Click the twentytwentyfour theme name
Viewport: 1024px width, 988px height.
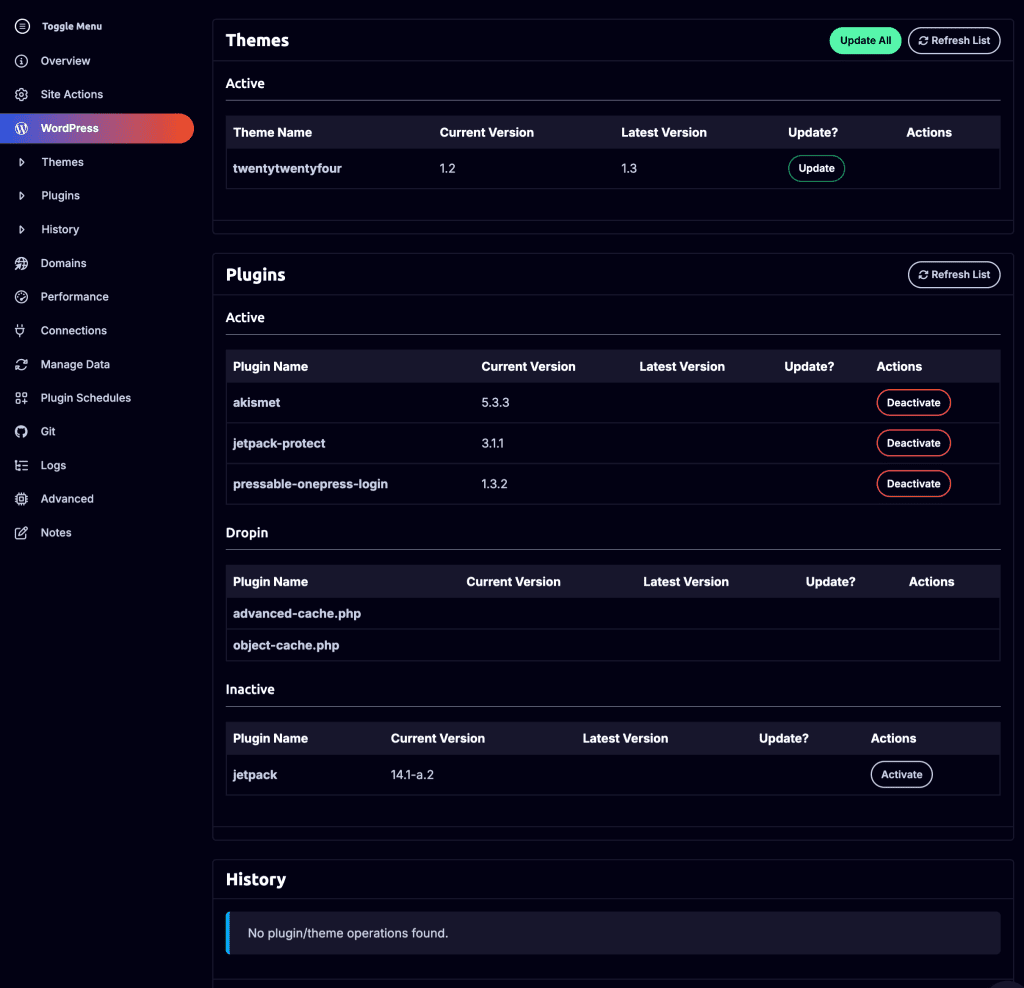point(287,168)
